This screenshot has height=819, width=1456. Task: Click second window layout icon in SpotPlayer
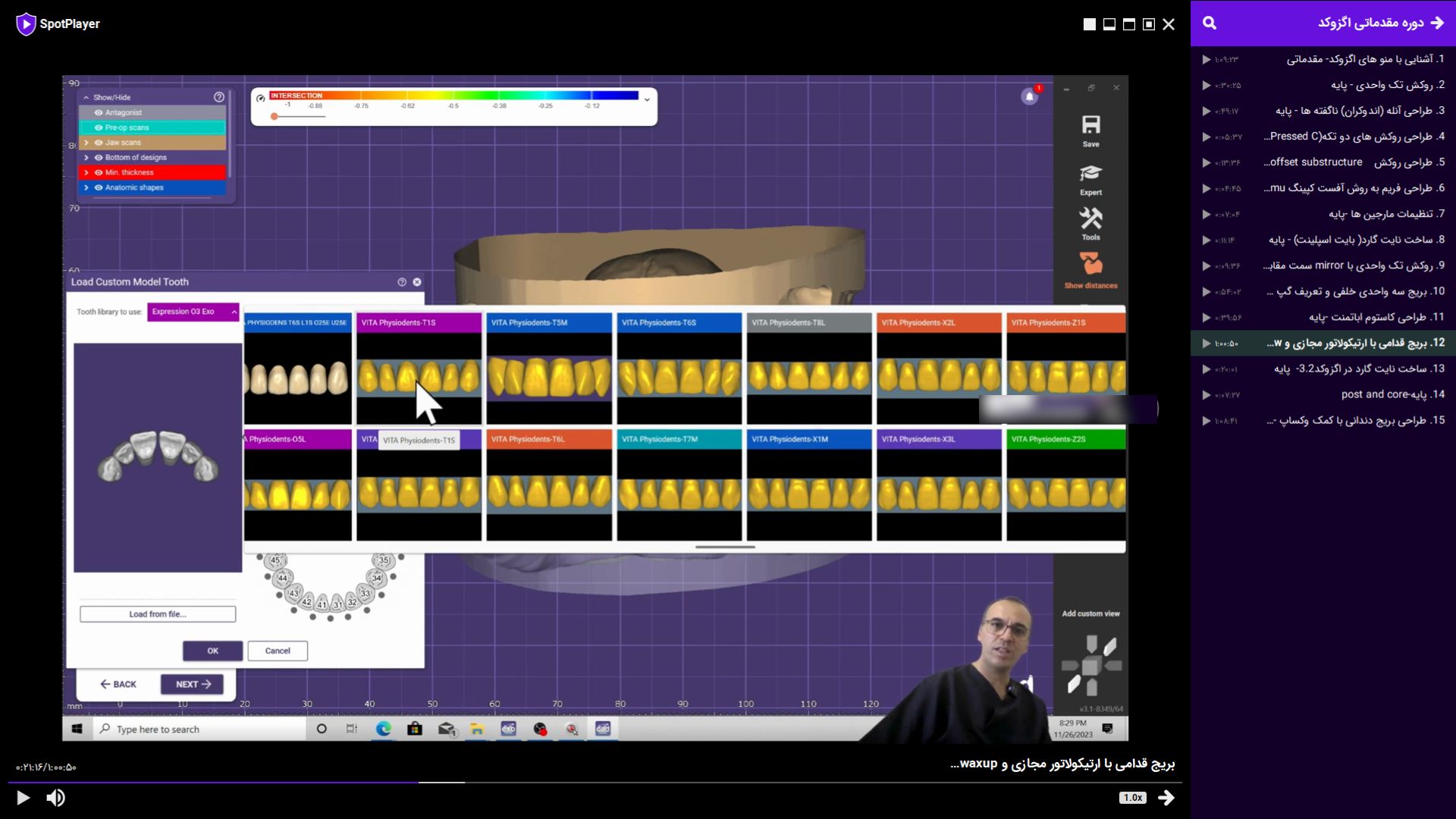tap(1109, 24)
